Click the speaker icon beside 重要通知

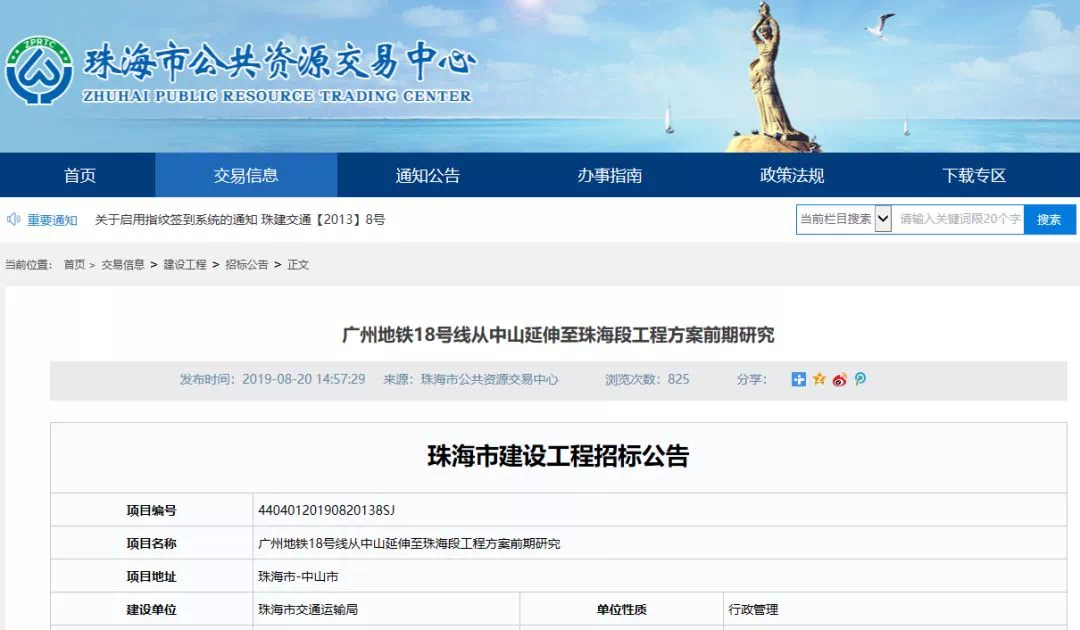coord(14,219)
